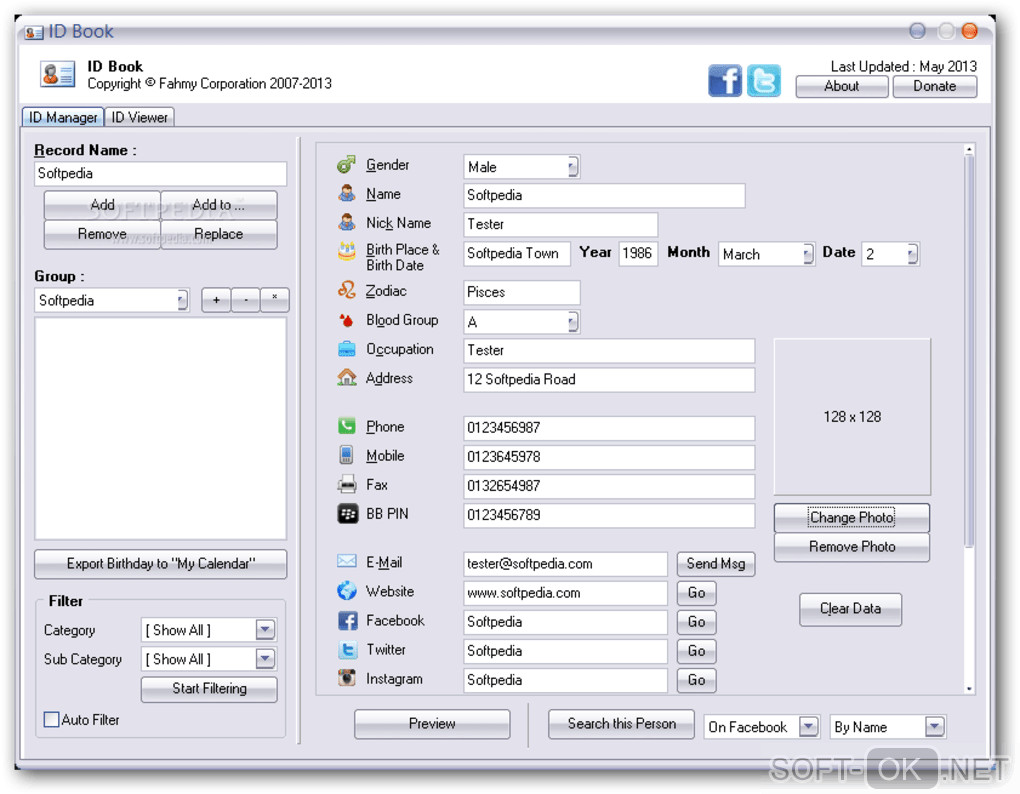The image size is (1020, 794).
Task: Click the Search this Person button
Action: pyautogui.click(x=621, y=724)
